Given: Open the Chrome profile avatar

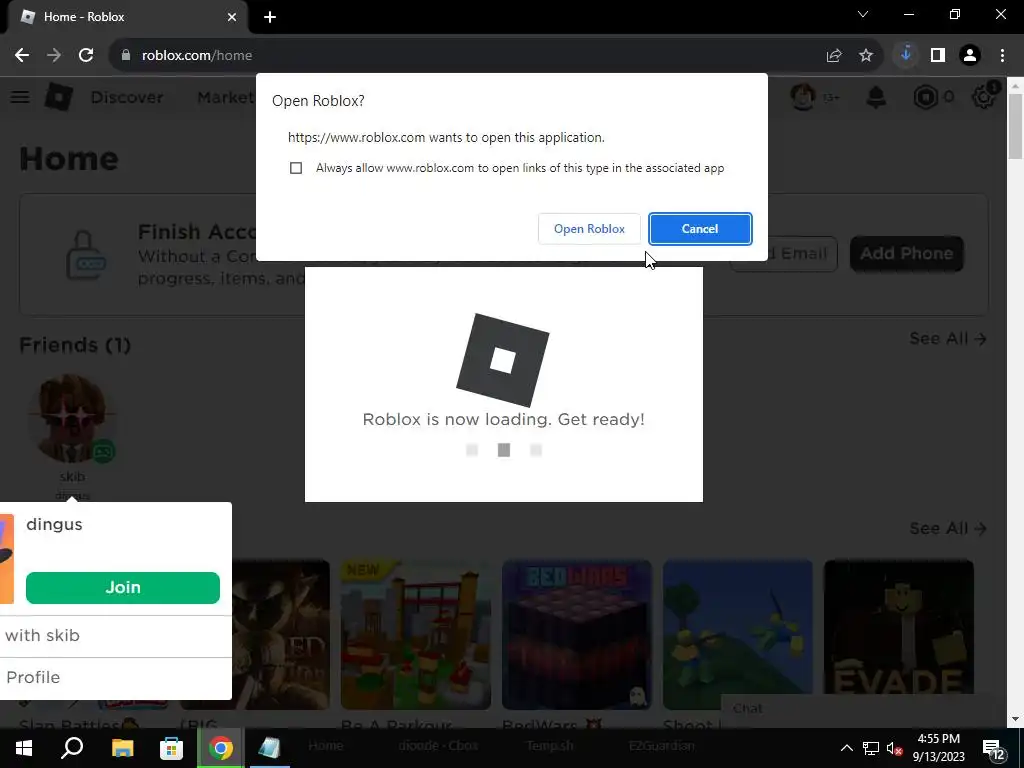Looking at the screenshot, I should coord(970,55).
